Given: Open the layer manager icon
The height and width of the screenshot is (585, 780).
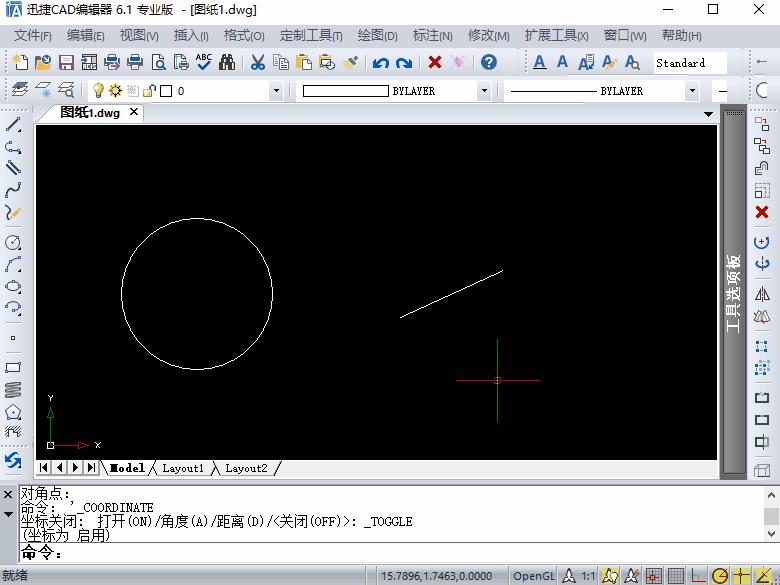Looking at the screenshot, I should tap(20, 90).
